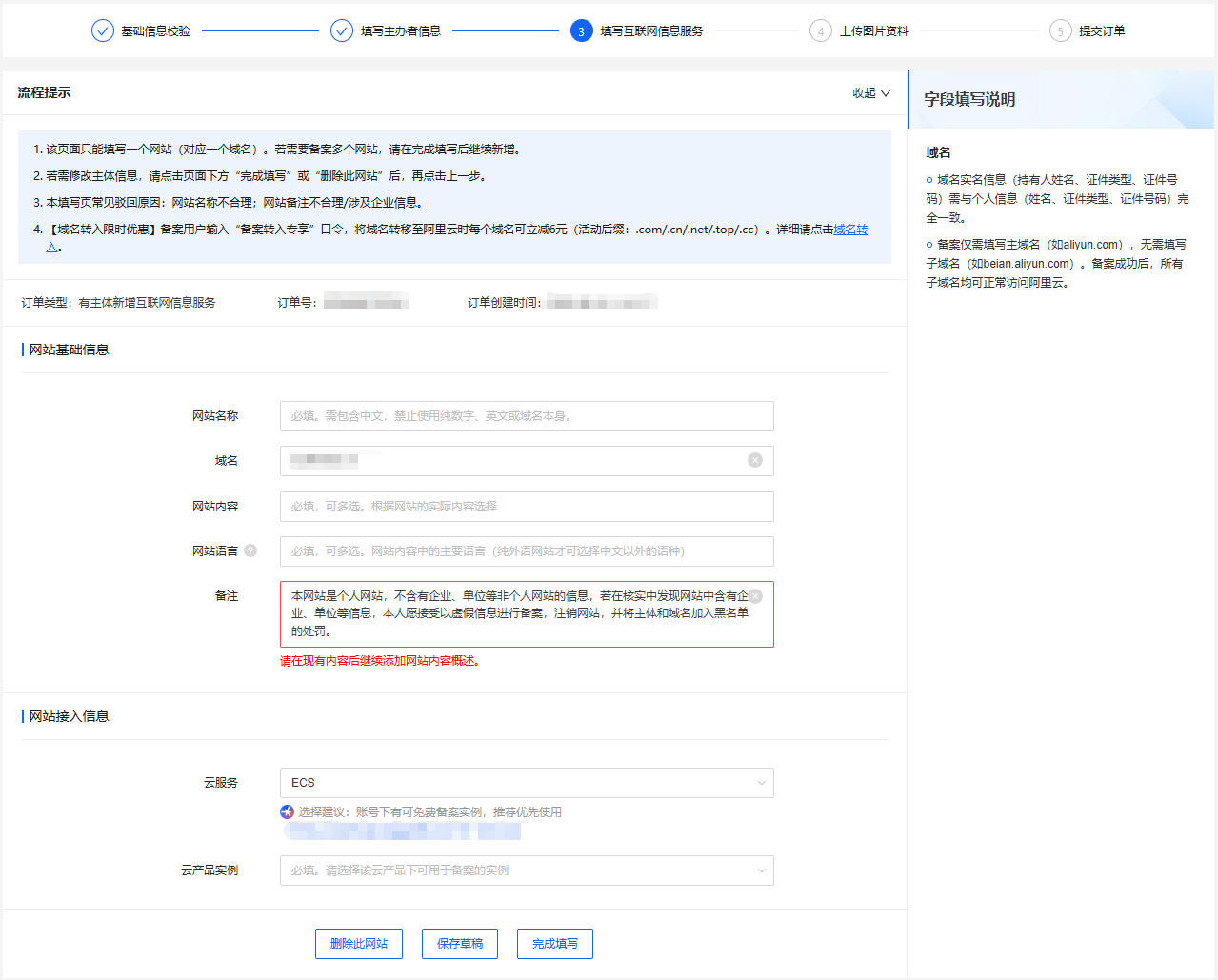This screenshot has height=980, width=1218.
Task: Click the 保存草稿 button
Action: tap(460, 944)
